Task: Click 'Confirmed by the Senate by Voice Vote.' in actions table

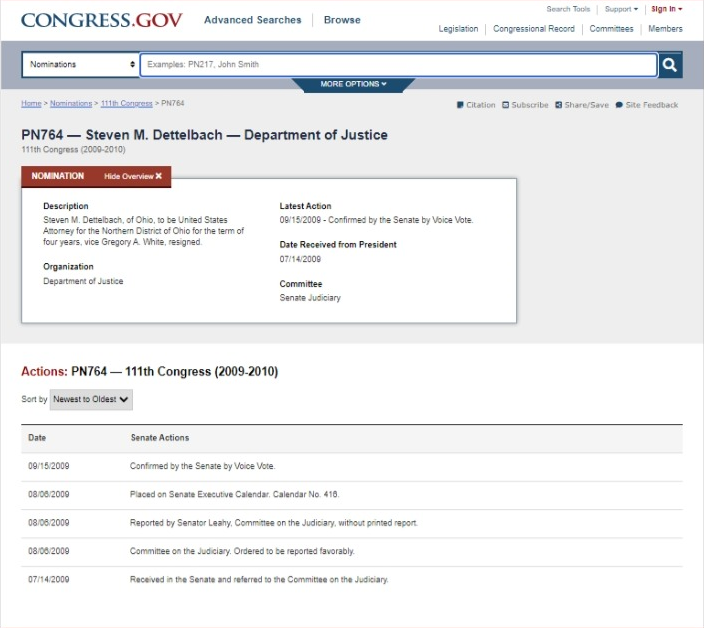Action: (x=202, y=466)
